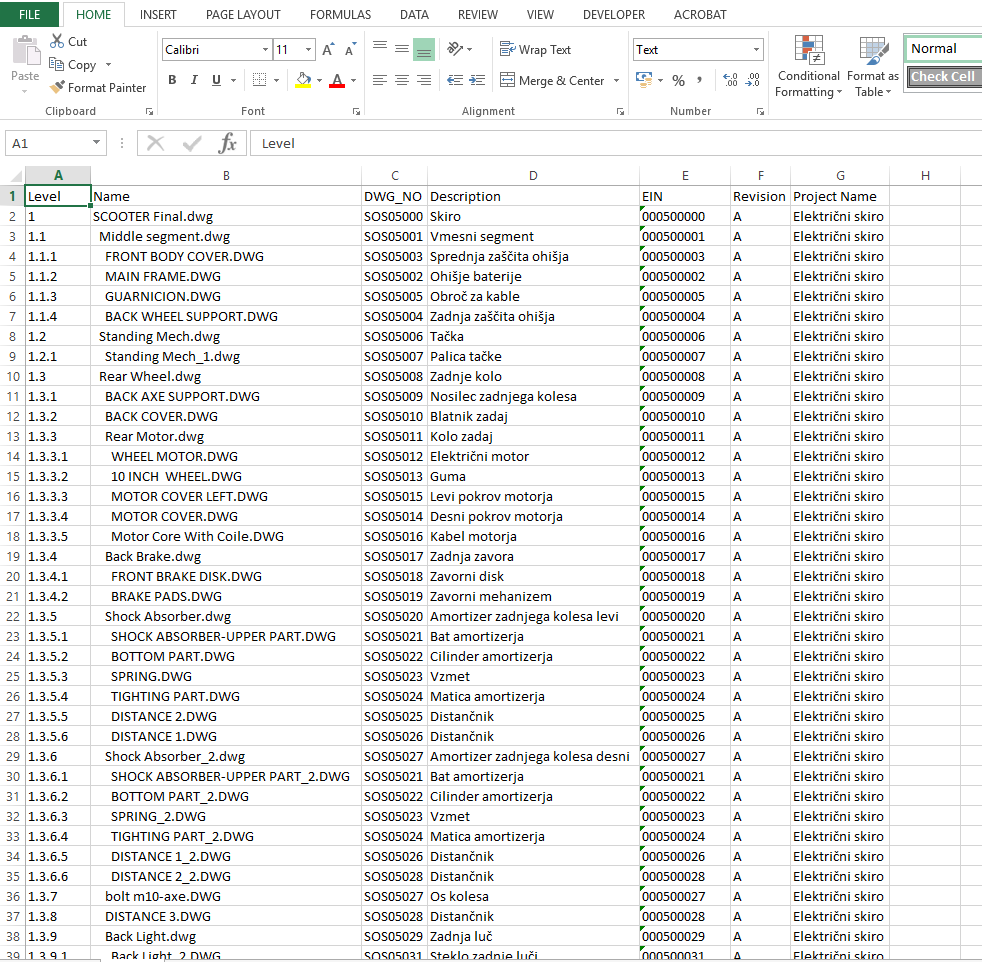Align cell text to the left
The image size is (982, 962).
[x=380, y=80]
